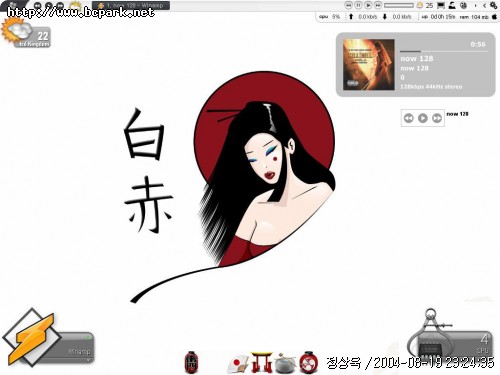The width and height of the screenshot is (500, 375).
Task: Click the Apple logo in the stats bar
Action: 494,17
